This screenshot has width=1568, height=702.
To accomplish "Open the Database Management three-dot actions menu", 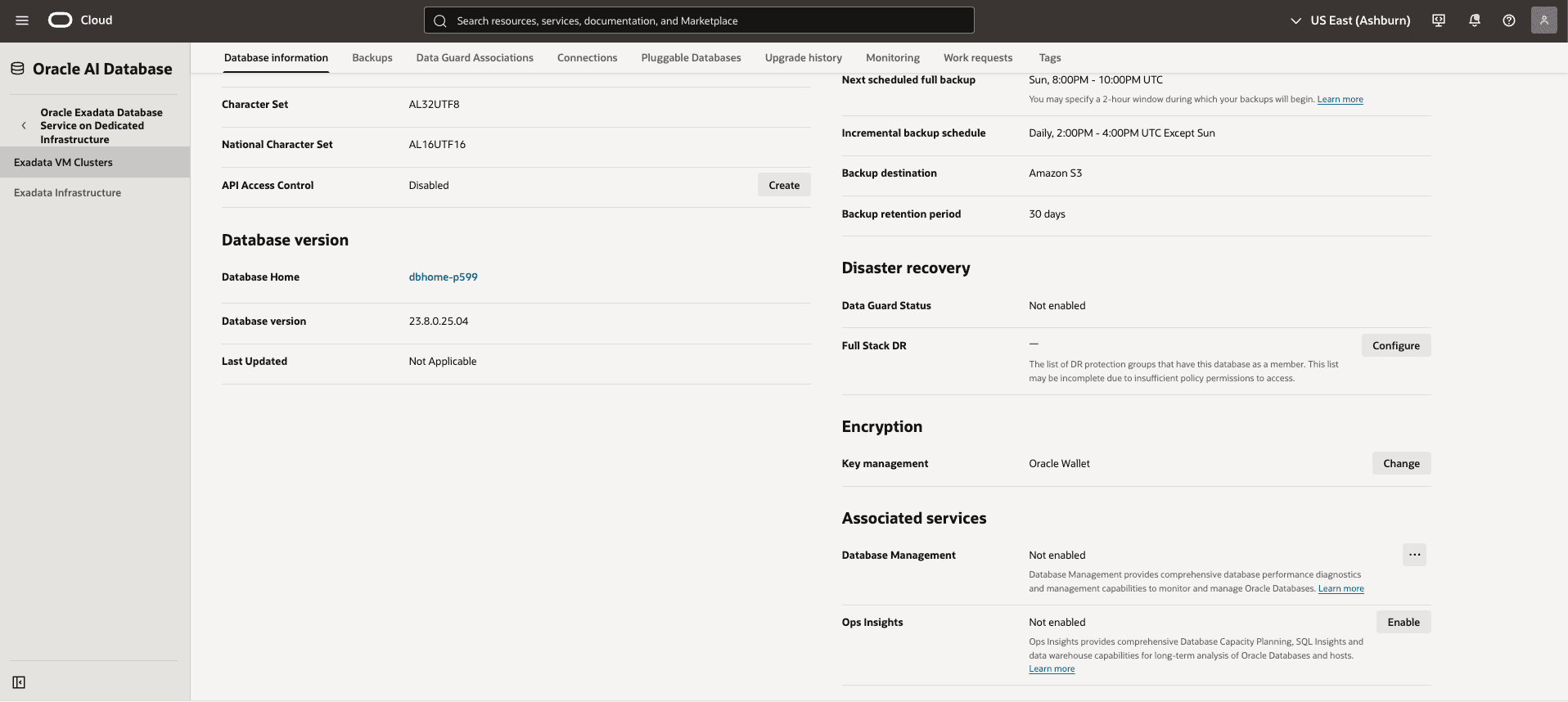I will click(1414, 555).
